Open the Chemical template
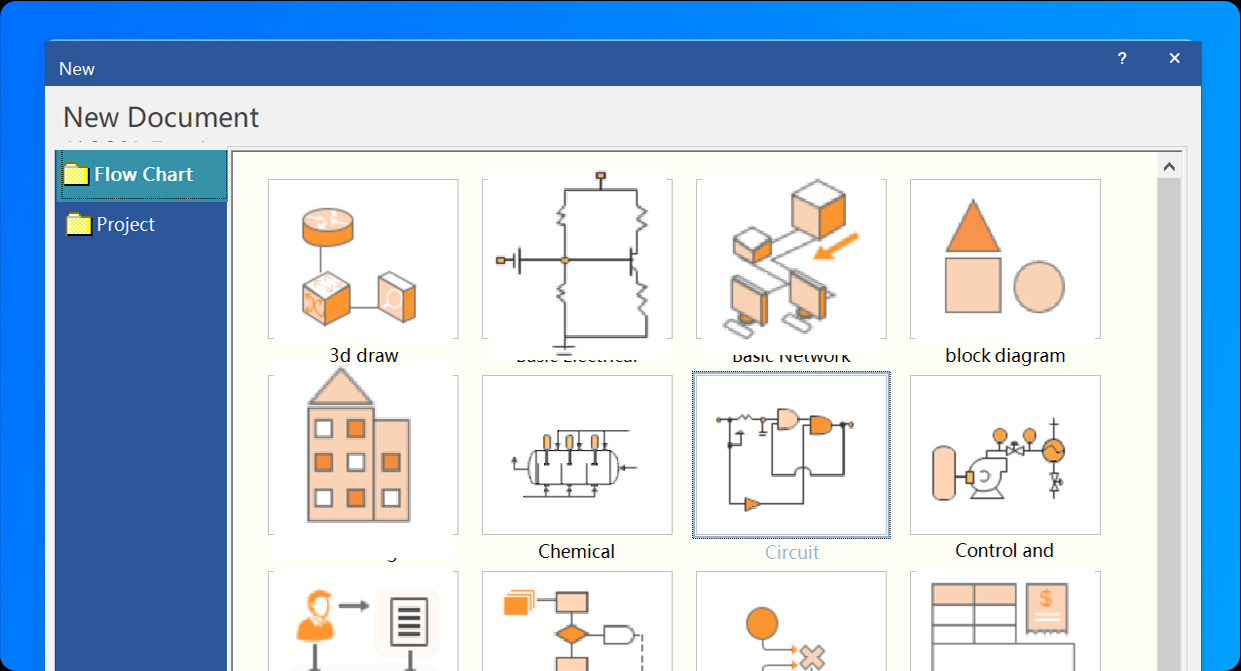Viewport: 1241px width, 671px height. click(x=577, y=455)
